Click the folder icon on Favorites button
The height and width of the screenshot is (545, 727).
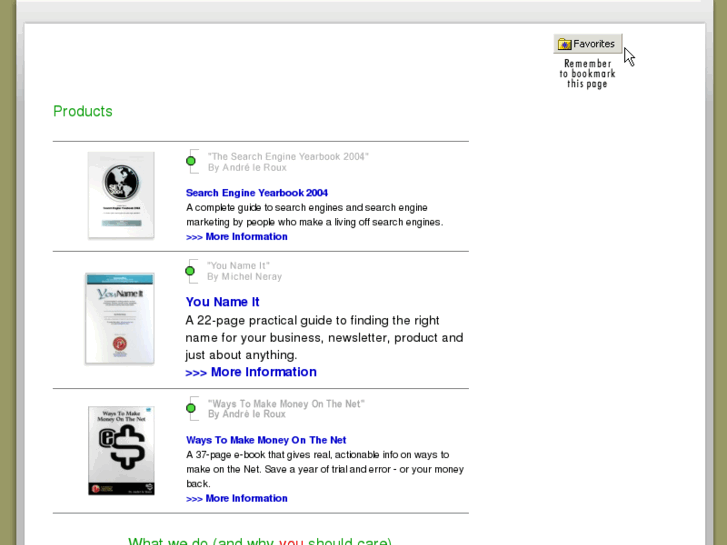coord(564,44)
